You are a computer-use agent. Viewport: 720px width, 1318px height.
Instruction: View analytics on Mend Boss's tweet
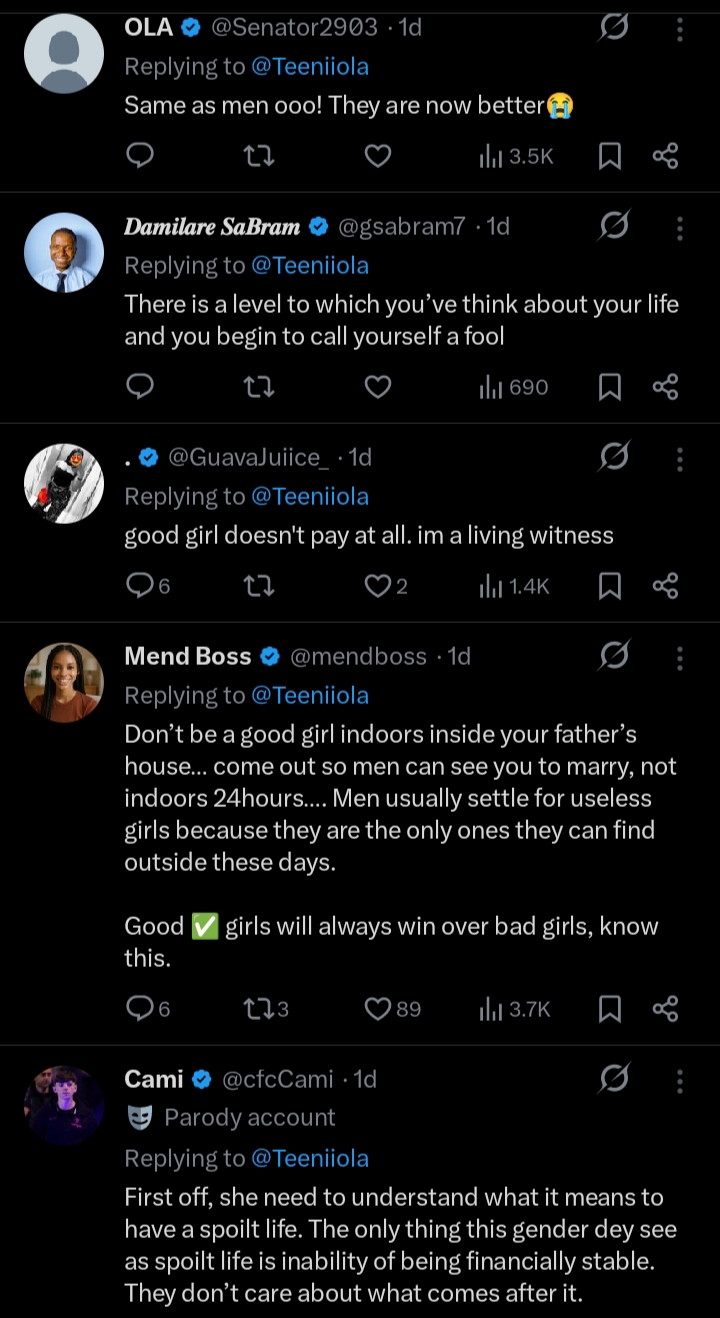515,1009
